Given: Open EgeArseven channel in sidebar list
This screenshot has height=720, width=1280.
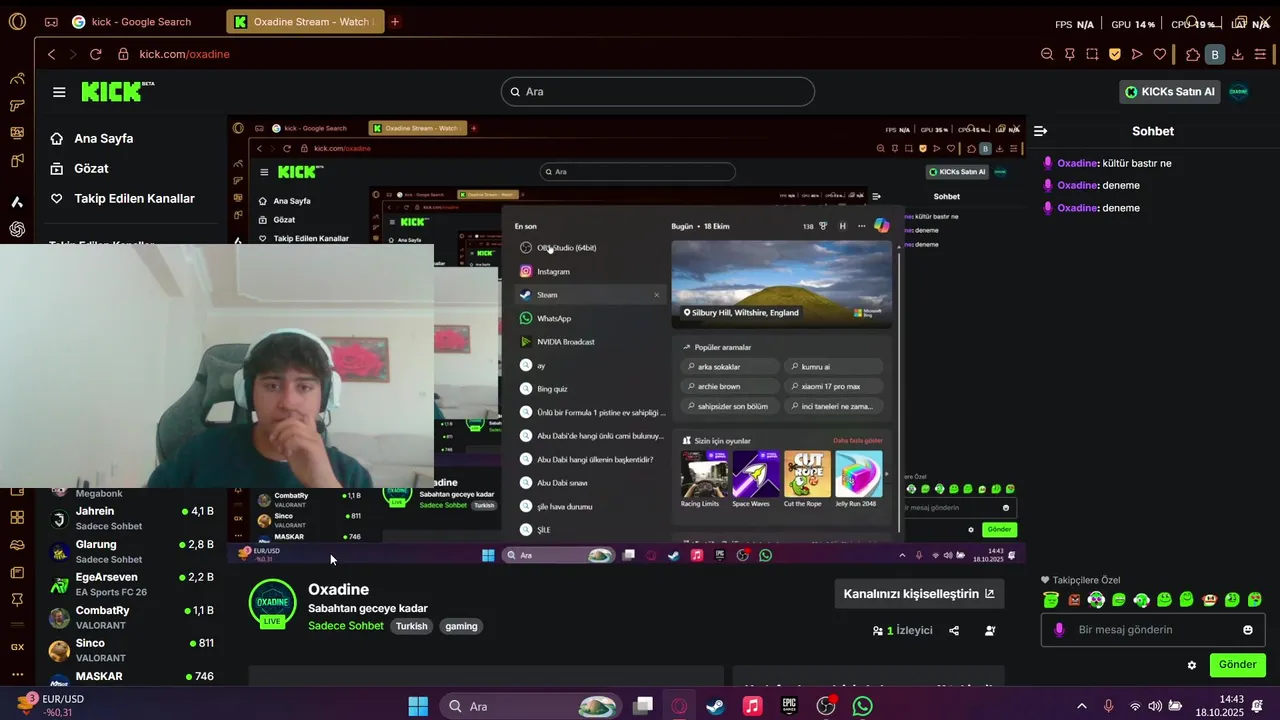Looking at the screenshot, I should tap(132, 584).
